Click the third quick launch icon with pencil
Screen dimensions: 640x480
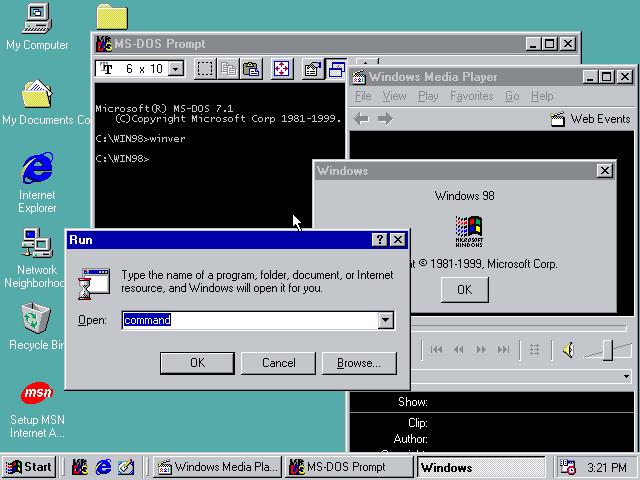click(x=126, y=467)
